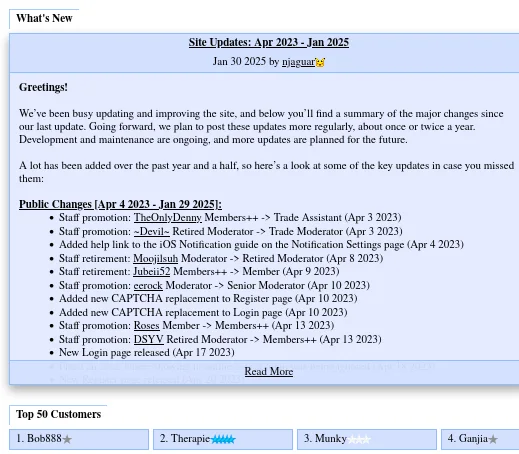
Task: Click the Greetings! heading
Action: [43, 87]
